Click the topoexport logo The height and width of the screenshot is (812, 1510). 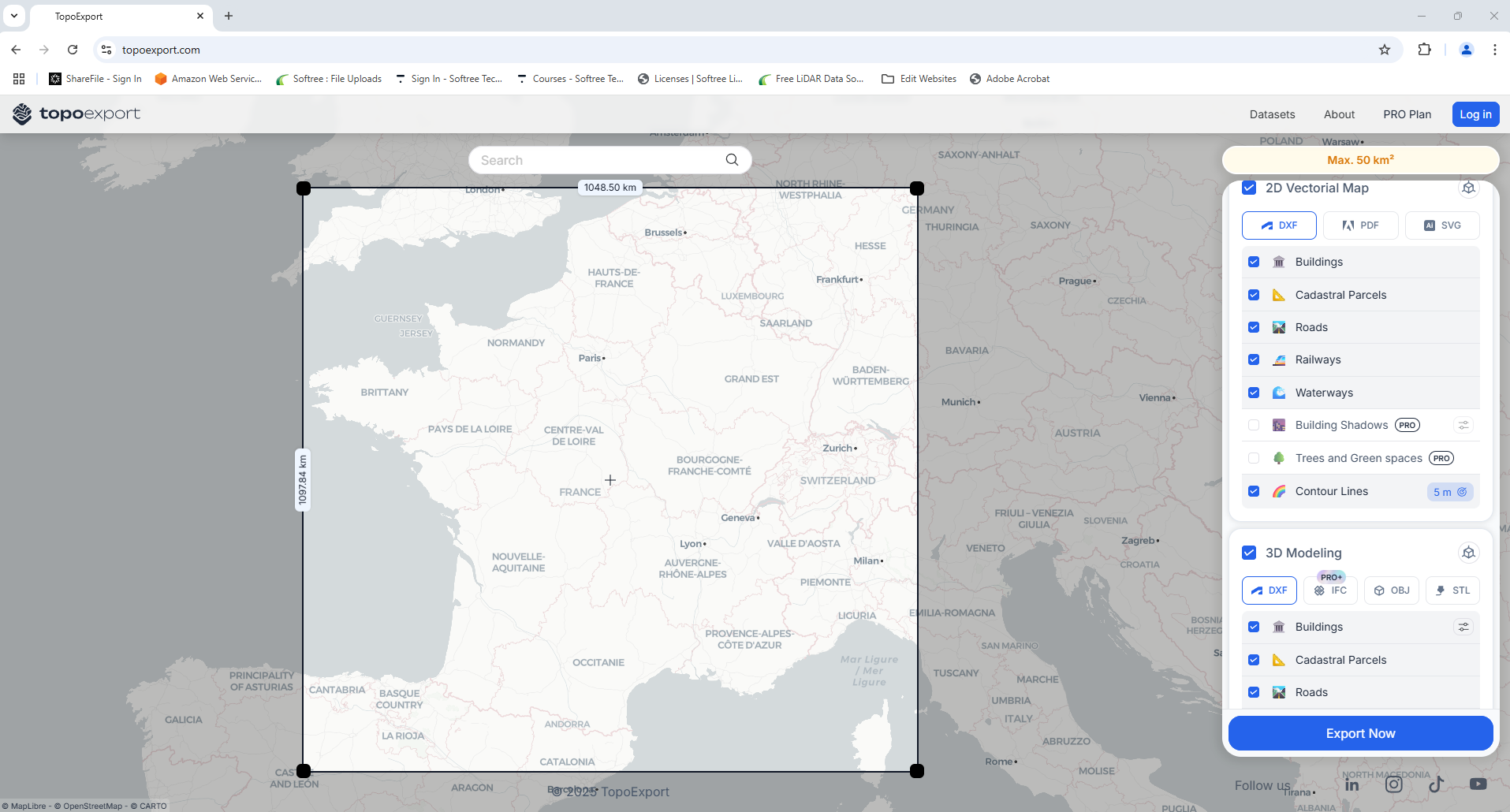(76, 114)
